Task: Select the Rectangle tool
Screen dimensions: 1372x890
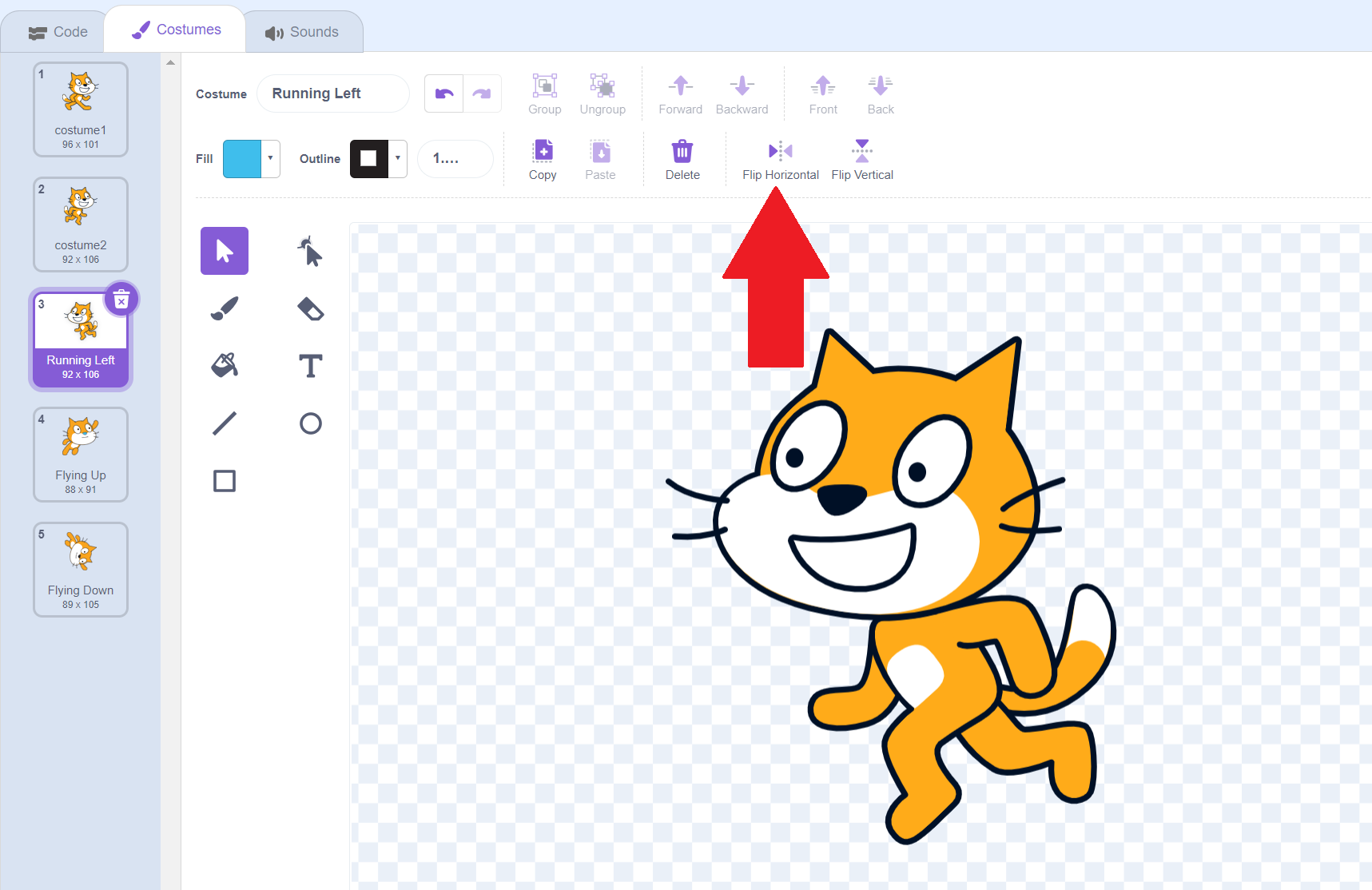Action: click(x=225, y=481)
